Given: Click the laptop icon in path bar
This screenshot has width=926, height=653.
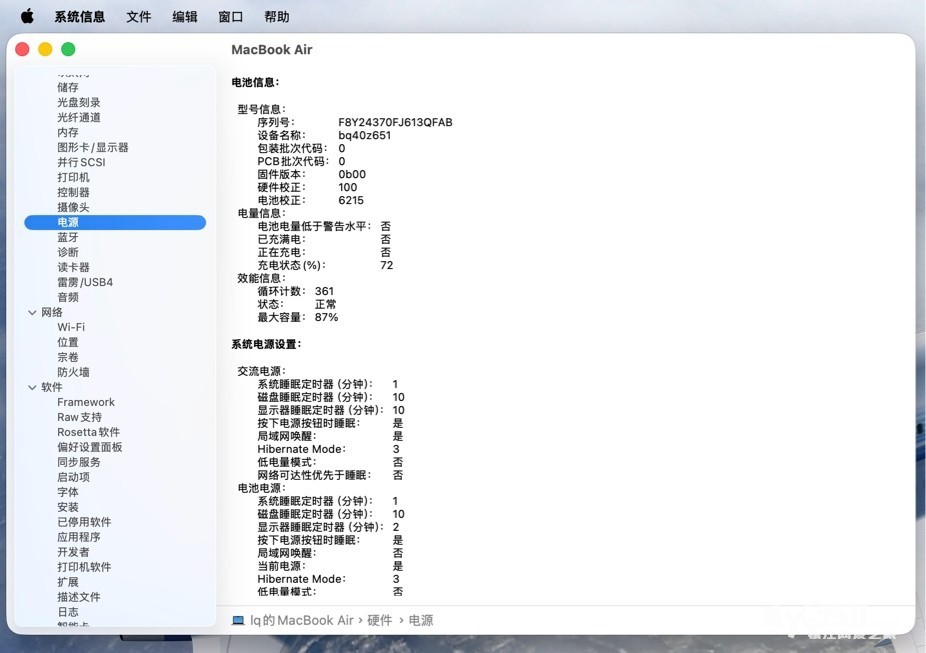Looking at the screenshot, I should point(238,620).
